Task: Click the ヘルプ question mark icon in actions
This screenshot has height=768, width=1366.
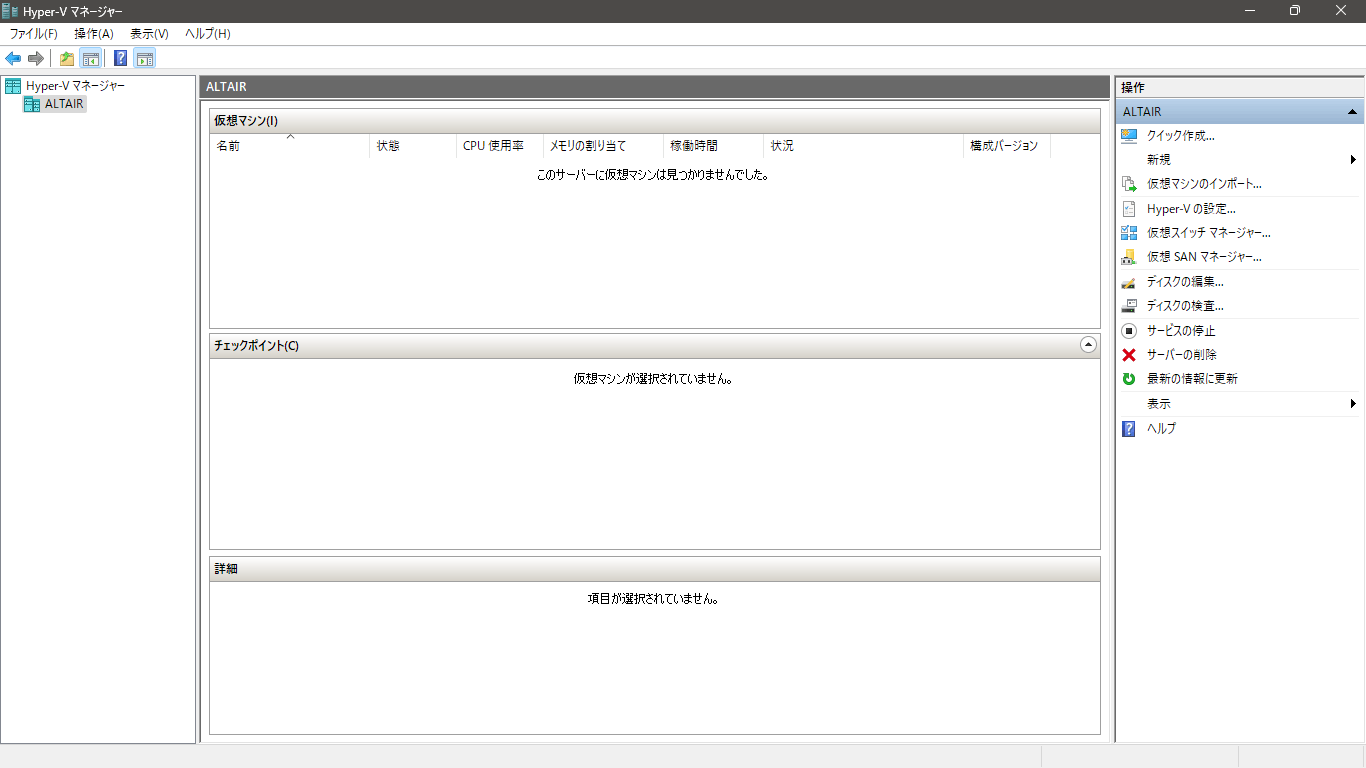Action: pos(1129,428)
